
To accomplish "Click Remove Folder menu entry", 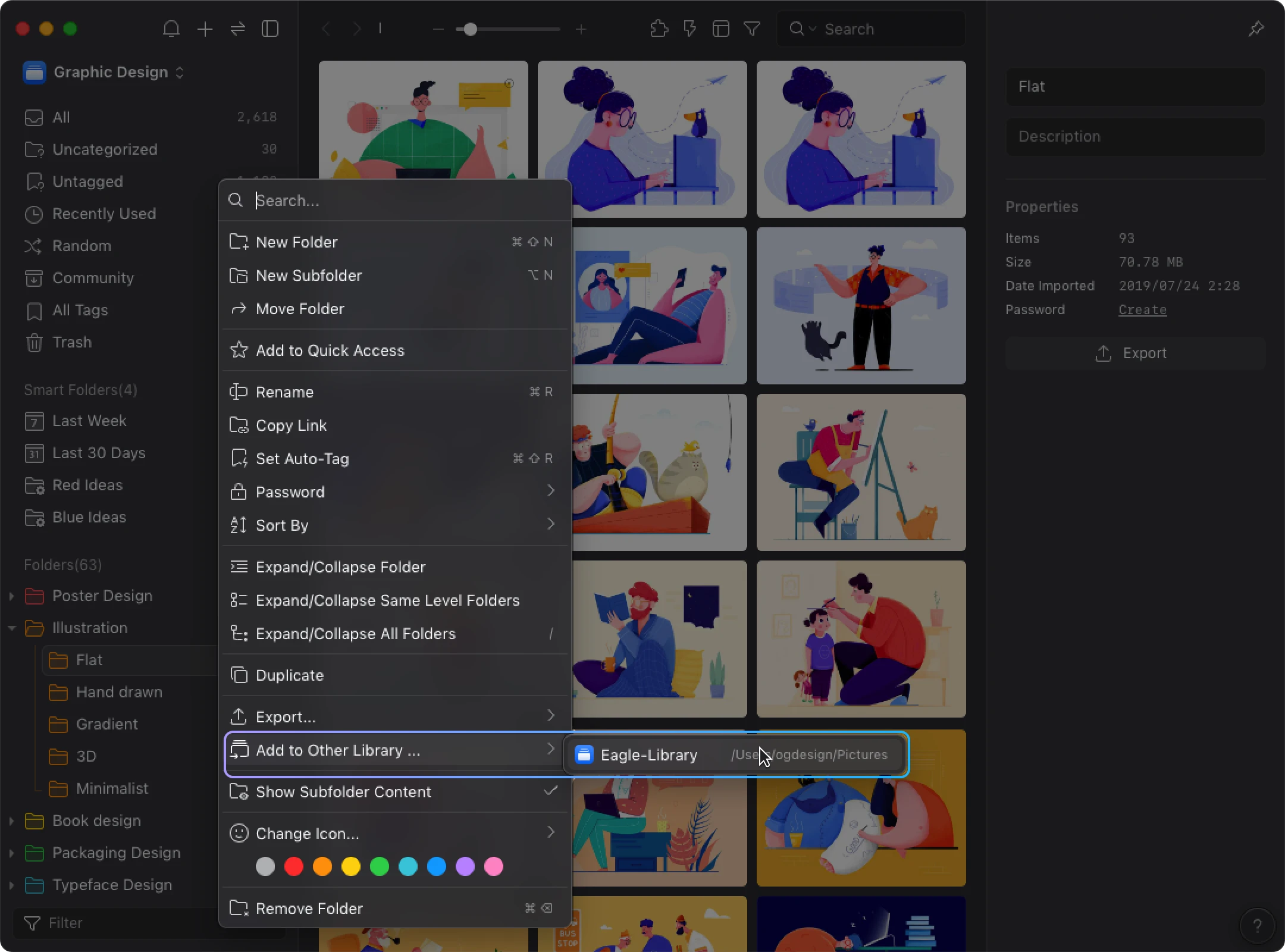I will click(395, 909).
